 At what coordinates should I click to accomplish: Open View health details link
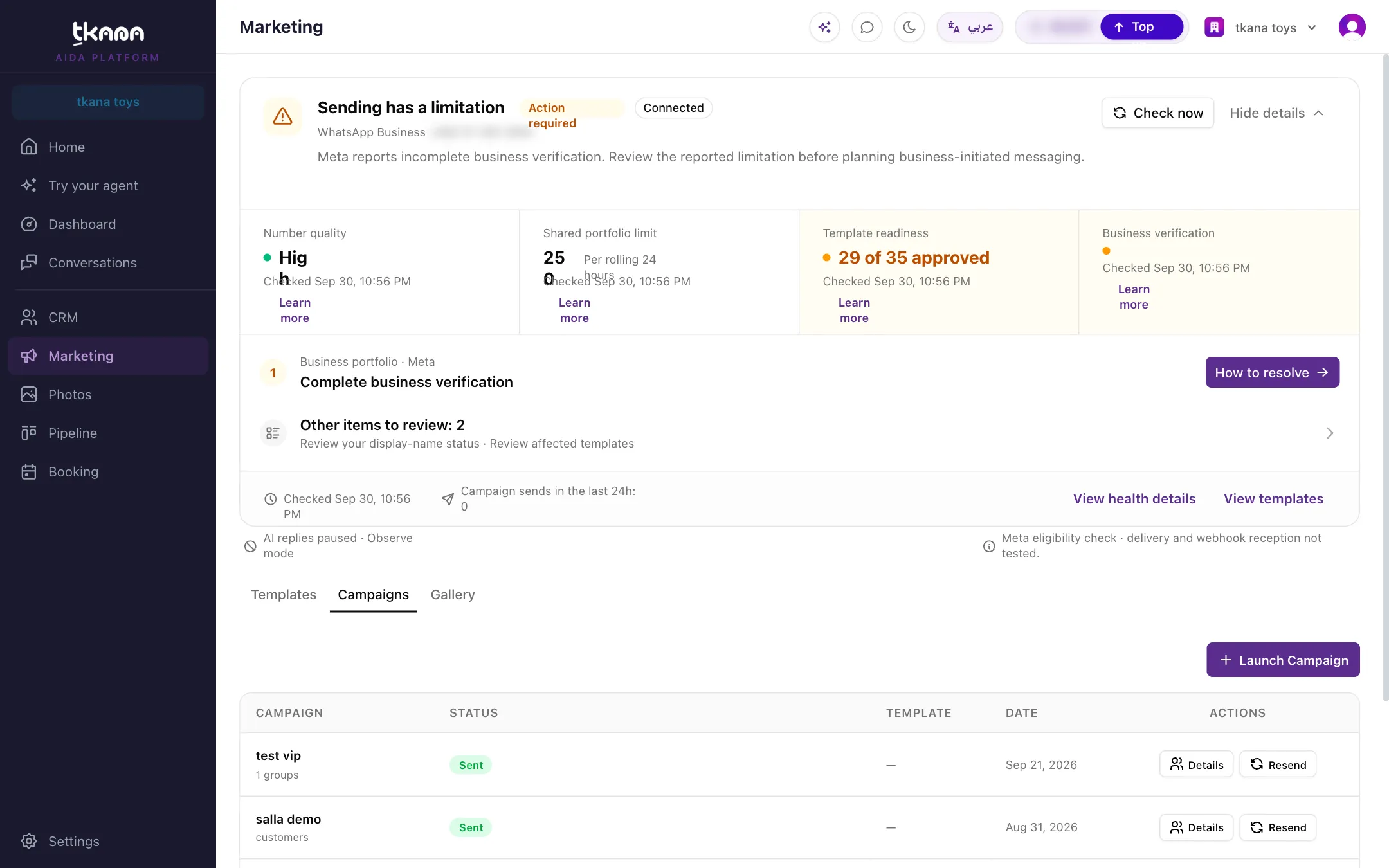click(1134, 499)
